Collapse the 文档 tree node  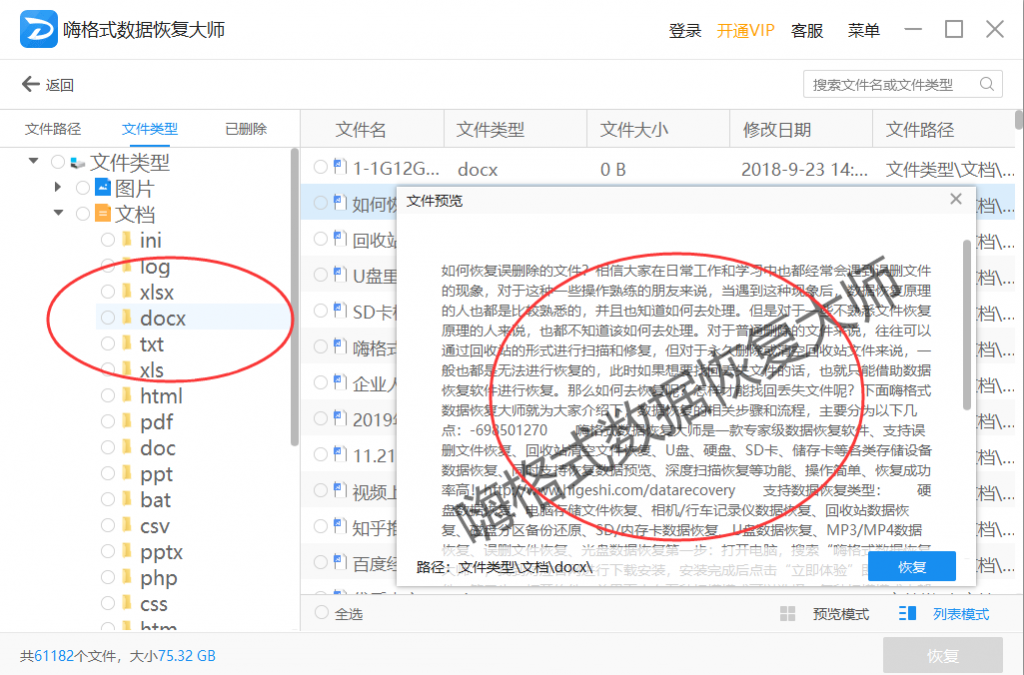click(x=59, y=213)
